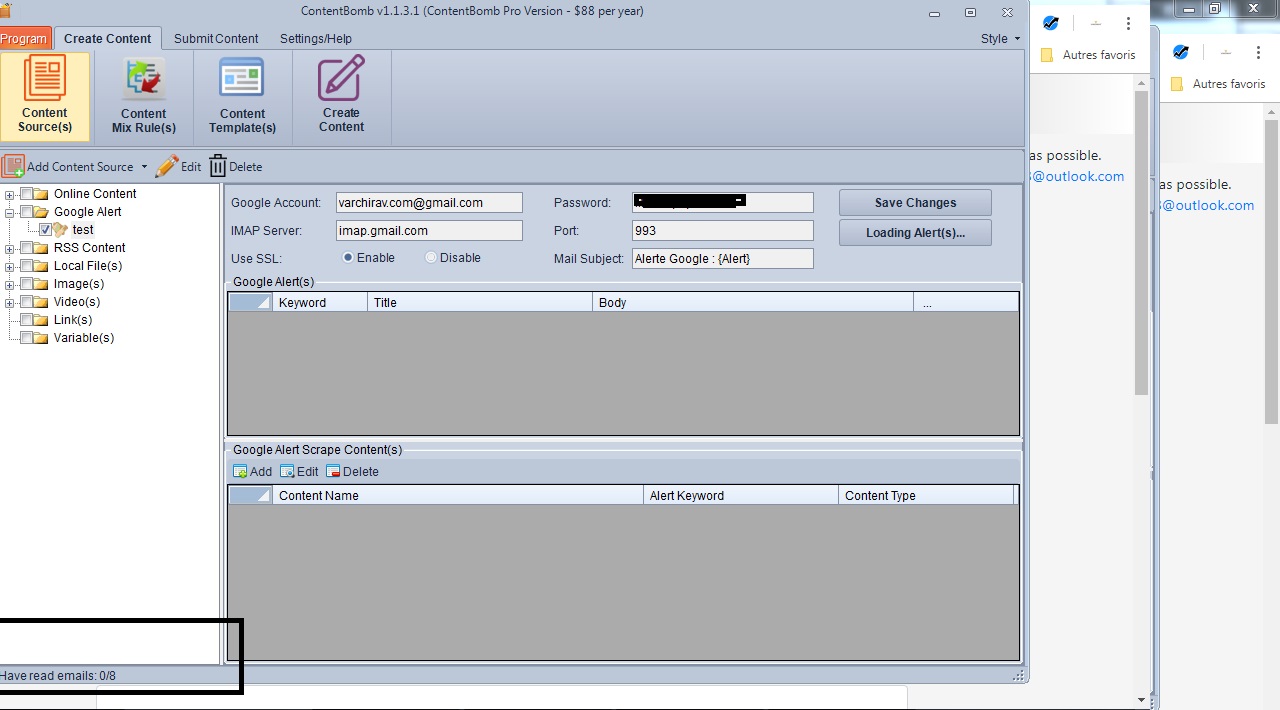Open Content Mix Rule(s) ribbon icon
Screen dimensions: 1280x710
point(143,96)
